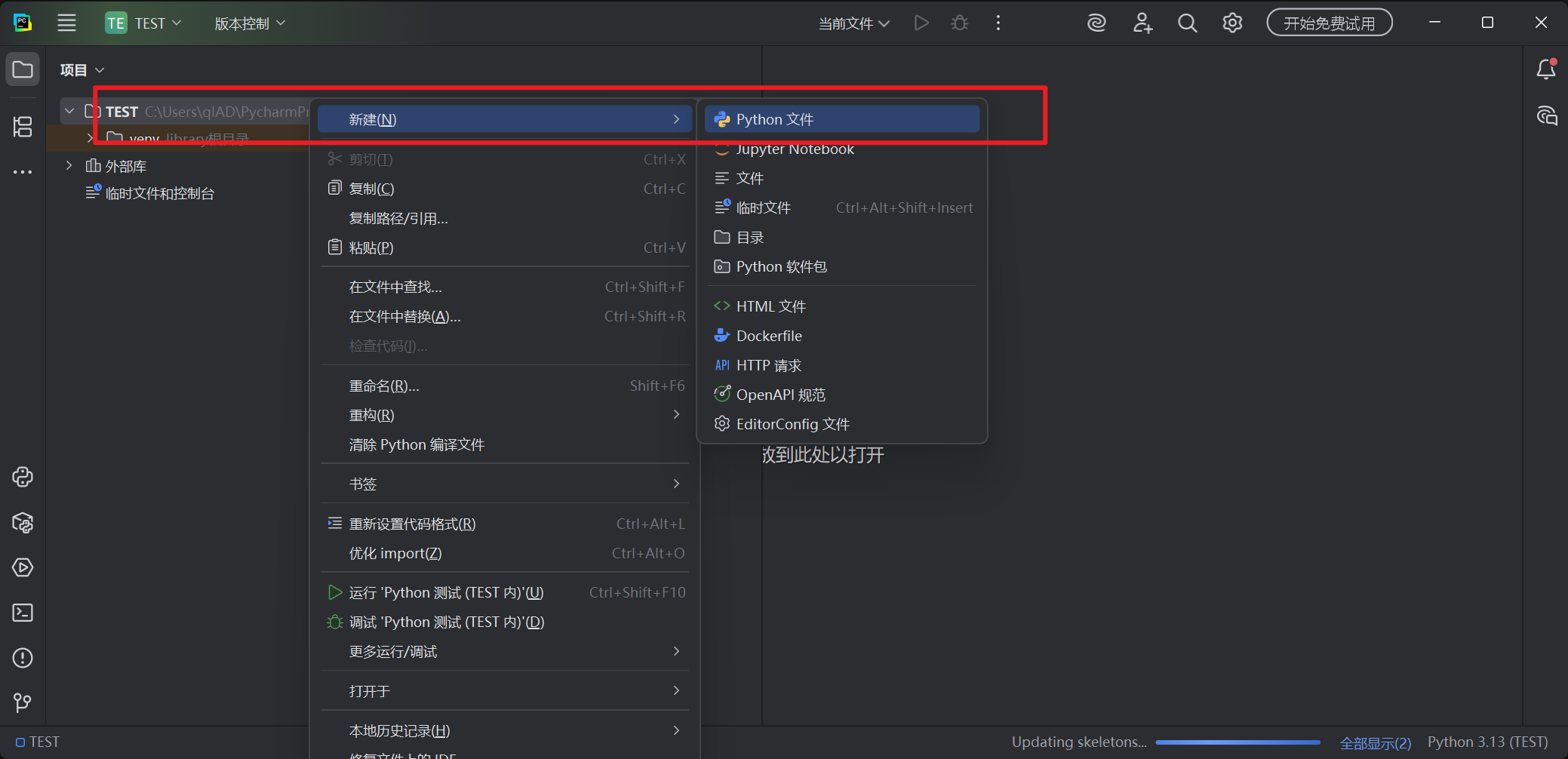Open the Project tool window icon

point(23,69)
